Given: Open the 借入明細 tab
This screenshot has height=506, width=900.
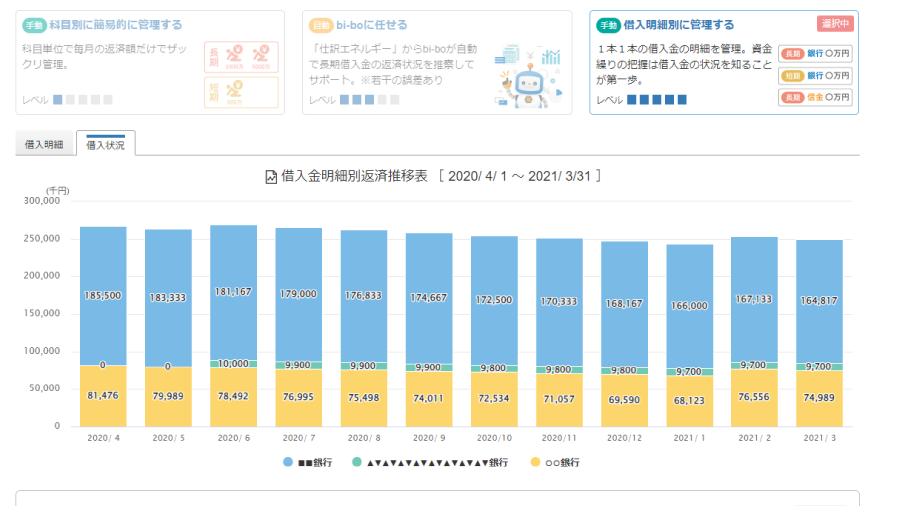Looking at the screenshot, I should coord(44,145).
